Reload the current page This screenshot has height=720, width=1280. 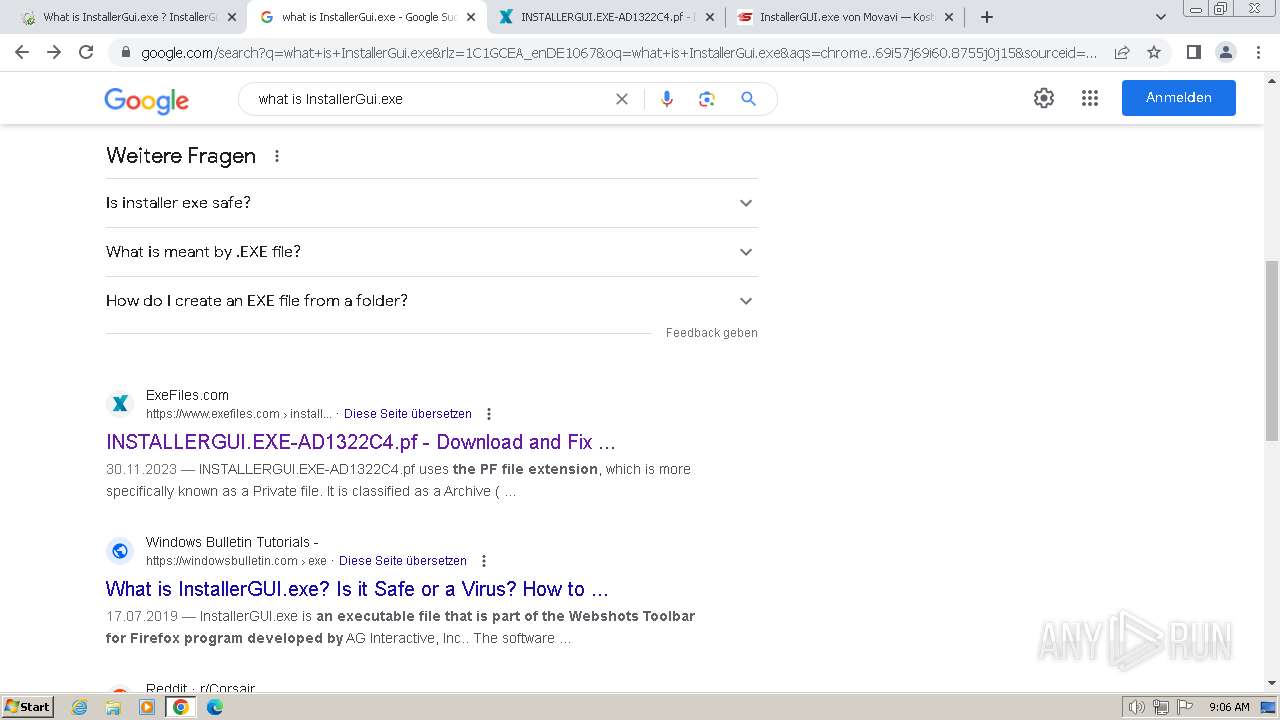(86, 52)
